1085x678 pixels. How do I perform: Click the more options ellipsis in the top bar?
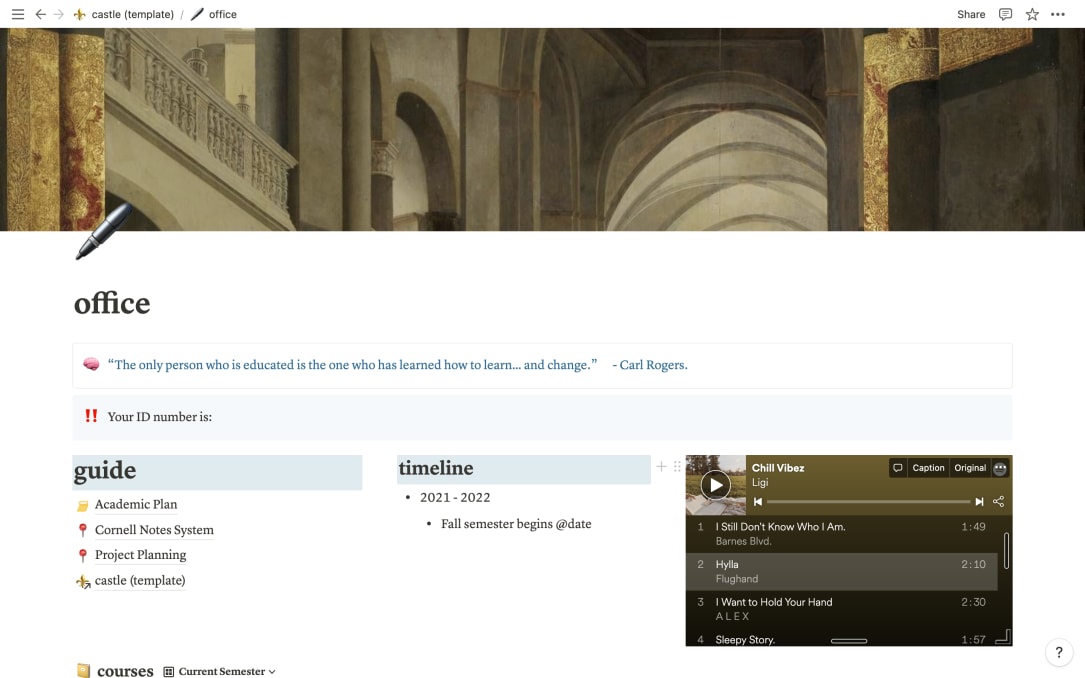[x=1058, y=14]
